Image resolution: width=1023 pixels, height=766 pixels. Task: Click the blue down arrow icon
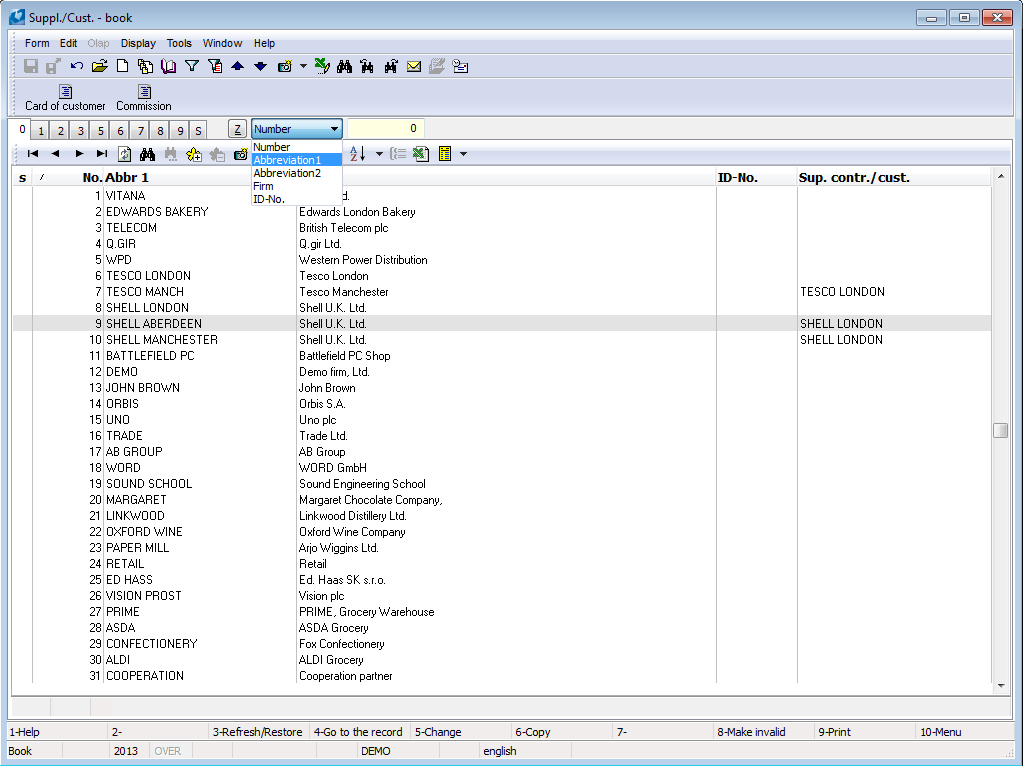click(260, 66)
